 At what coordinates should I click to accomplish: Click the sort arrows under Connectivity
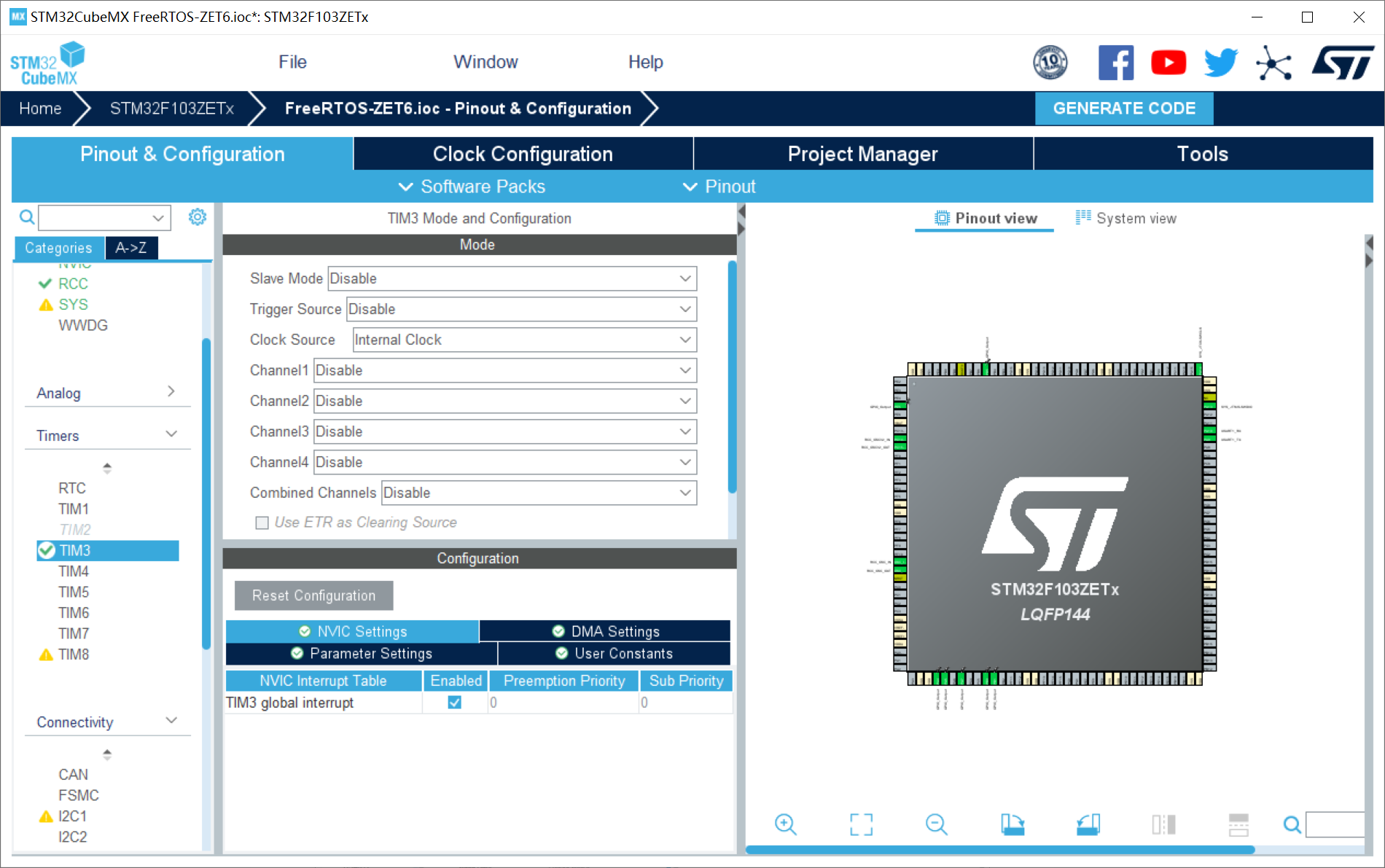(x=107, y=754)
